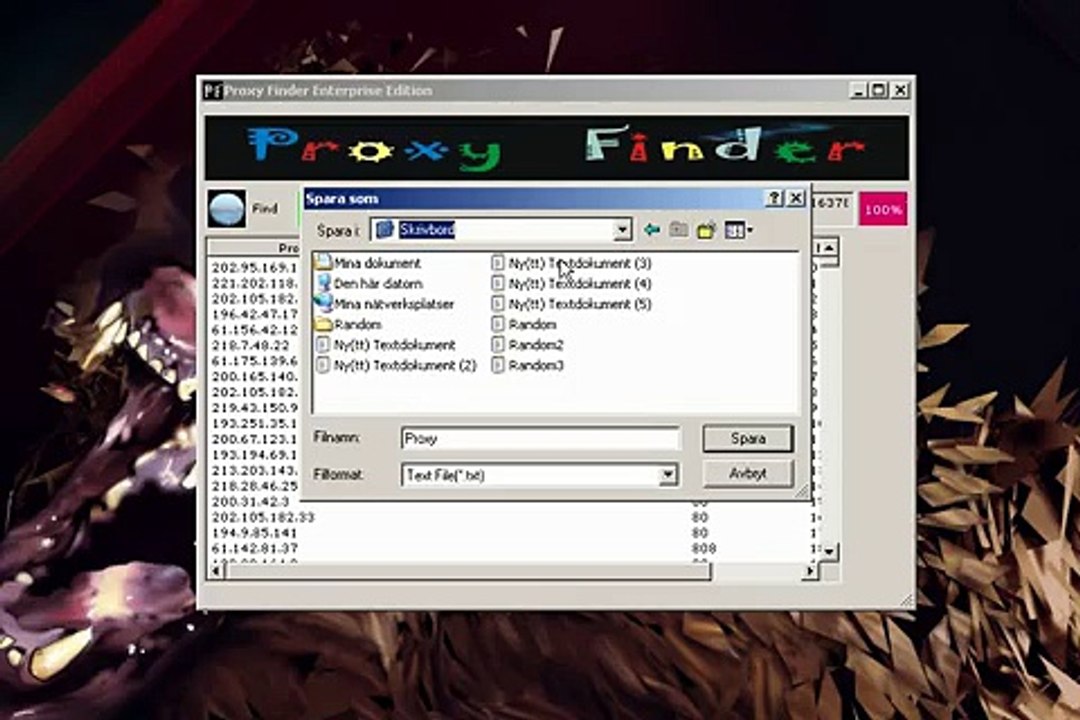This screenshot has width=1080, height=720.
Task: Click the horizontal scroll-left arrow
Action: pos(216,570)
